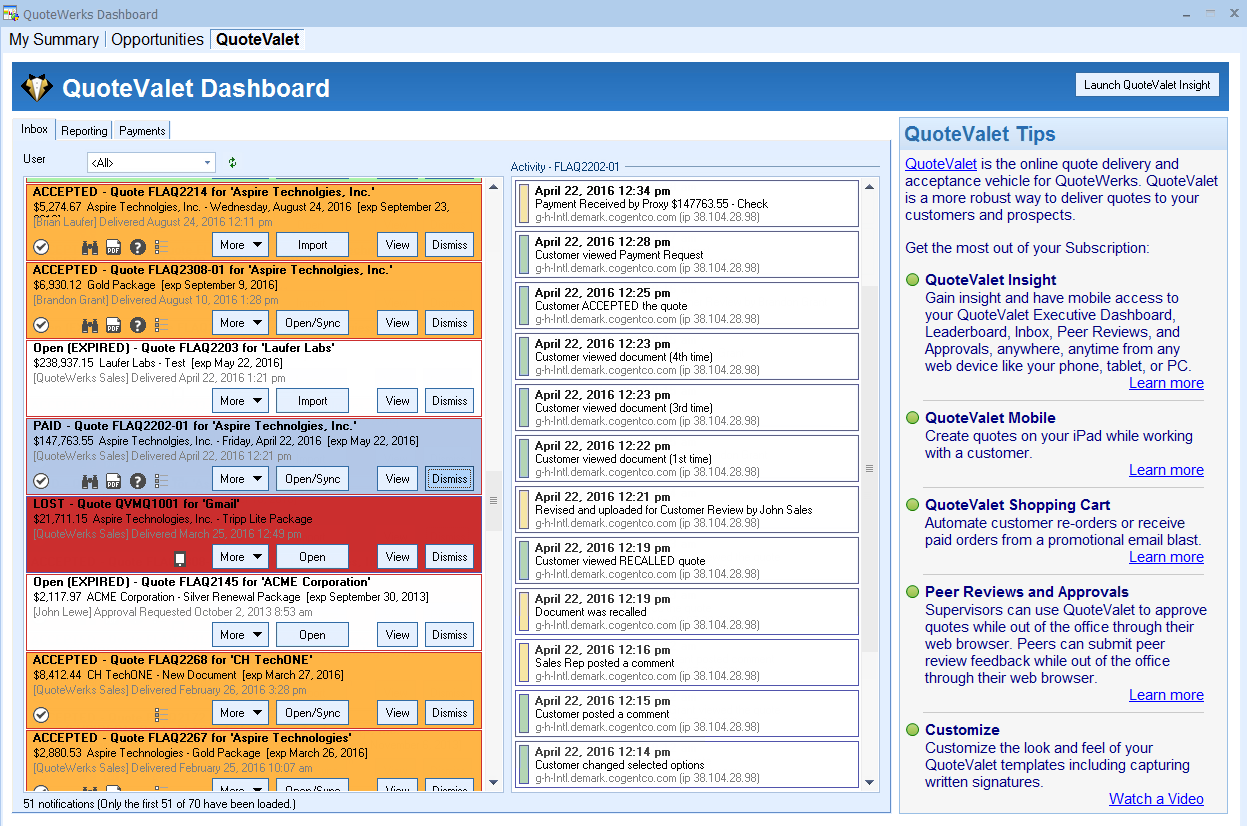Open the PDF icon for quote FLAQ2308-01
Image resolution: width=1247 pixels, height=826 pixels.
click(113, 324)
